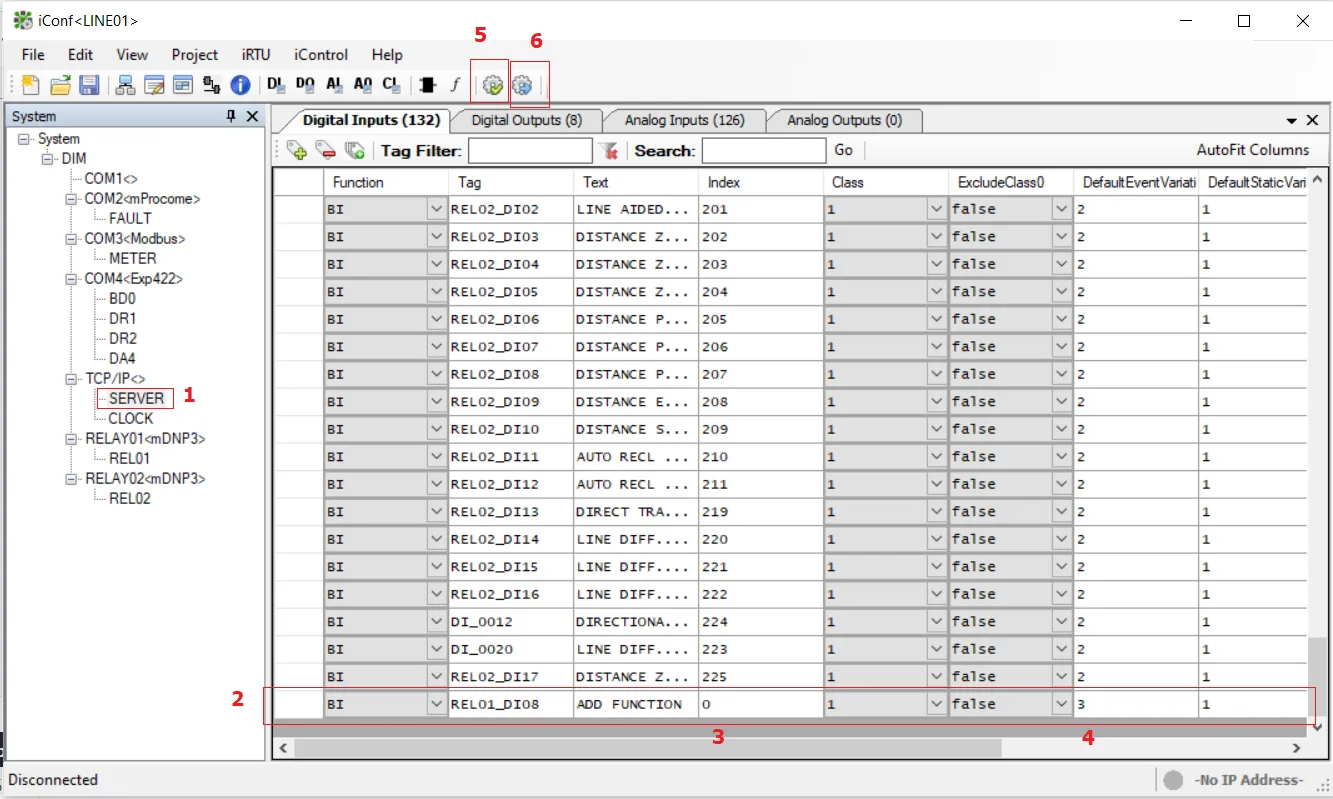Image resolution: width=1333 pixels, height=799 pixels.
Task: Pin the System panel
Action: pyautogui.click(x=231, y=117)
